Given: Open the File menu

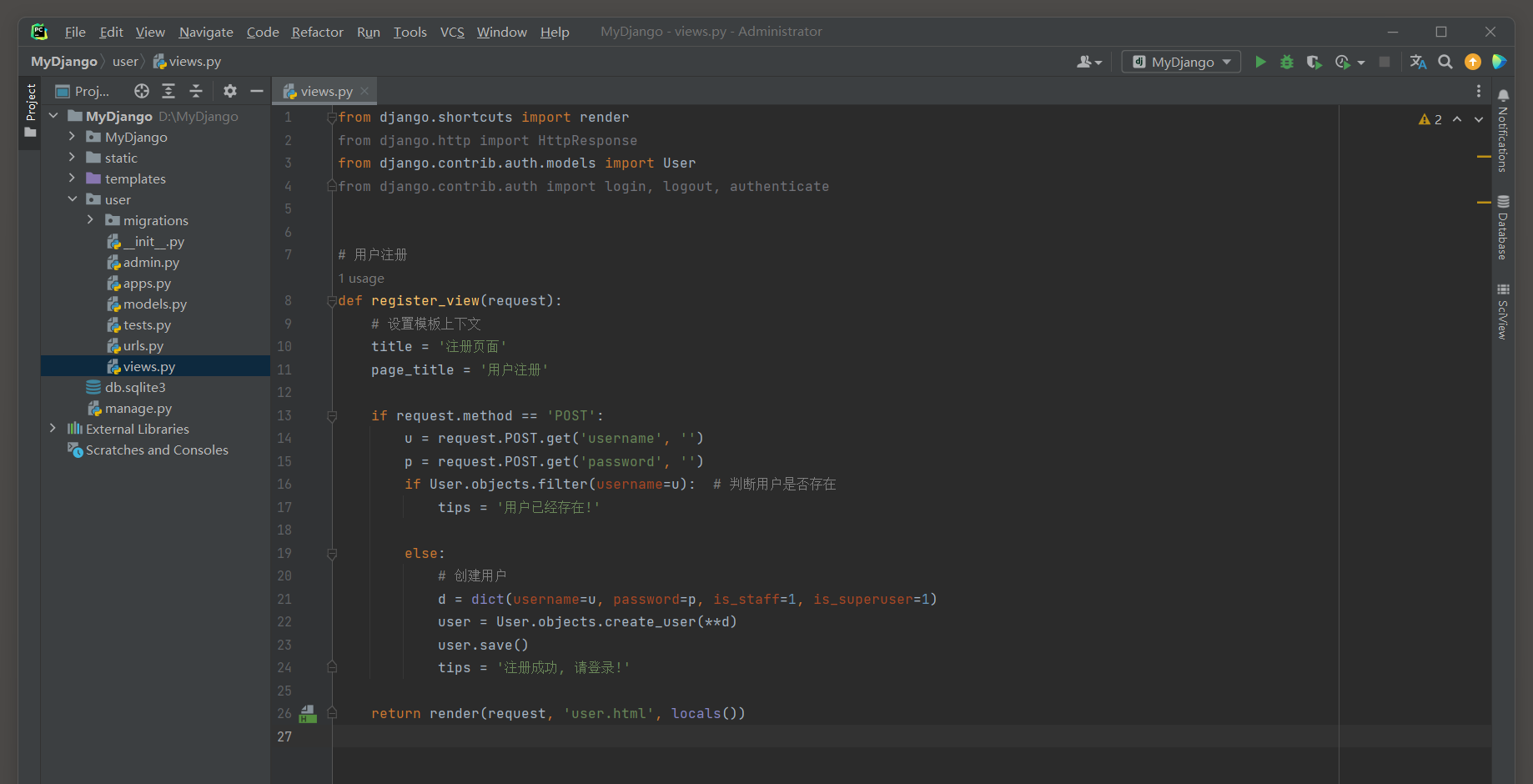Looking at the screenshot, I should [75, 32].
